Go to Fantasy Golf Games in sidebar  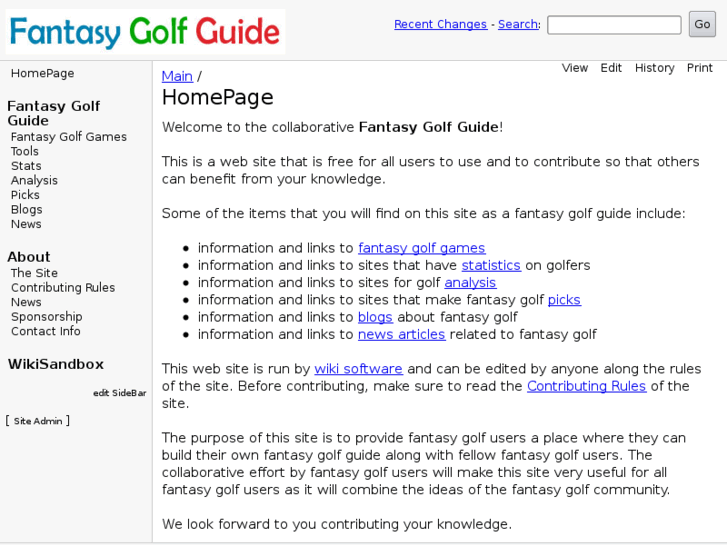(x=69, y=137)
